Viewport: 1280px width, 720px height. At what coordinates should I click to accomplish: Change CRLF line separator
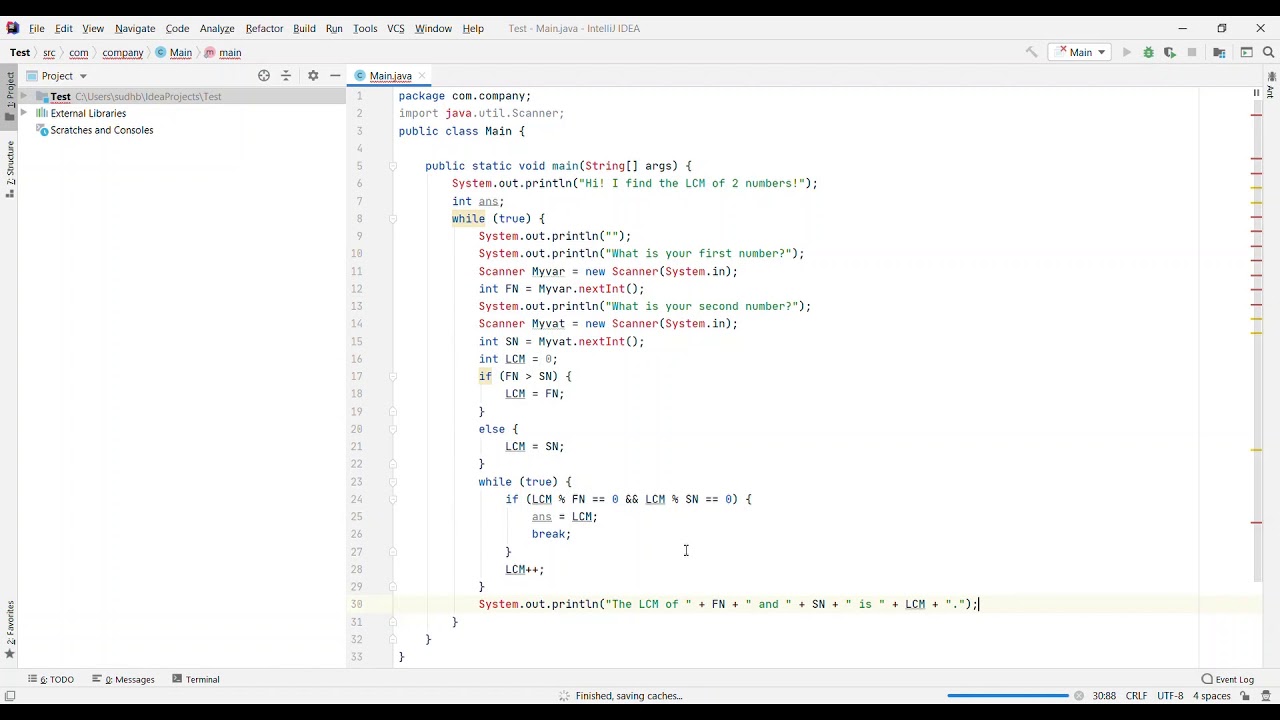pos(1137,696)
